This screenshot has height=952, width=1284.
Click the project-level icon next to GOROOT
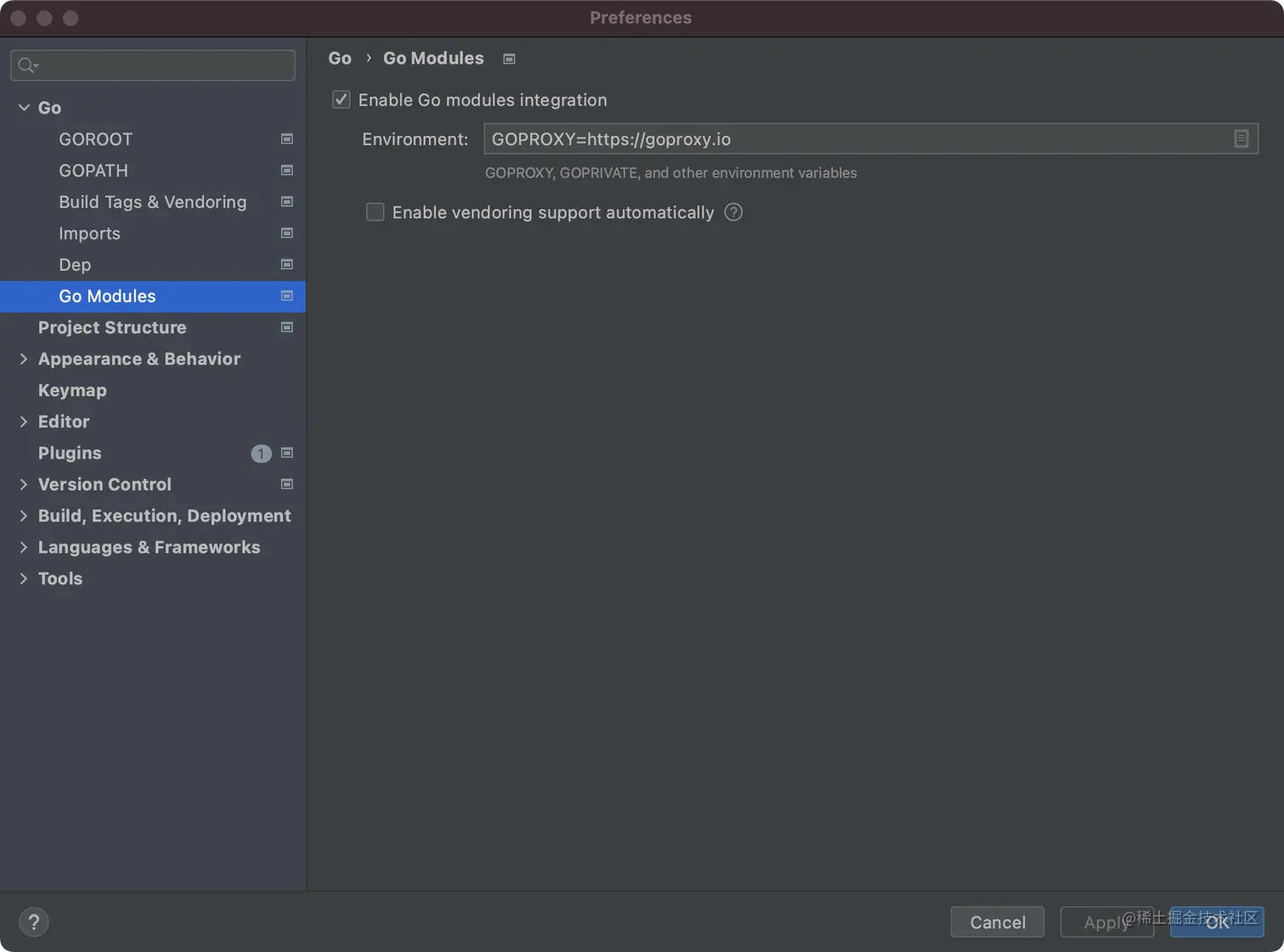tap(287, 138)
